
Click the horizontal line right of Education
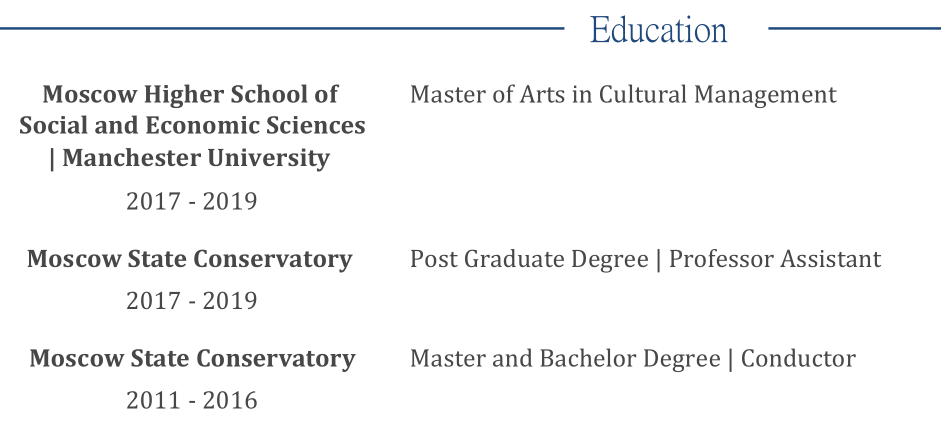pyautogui.click(x=854, y=28)
